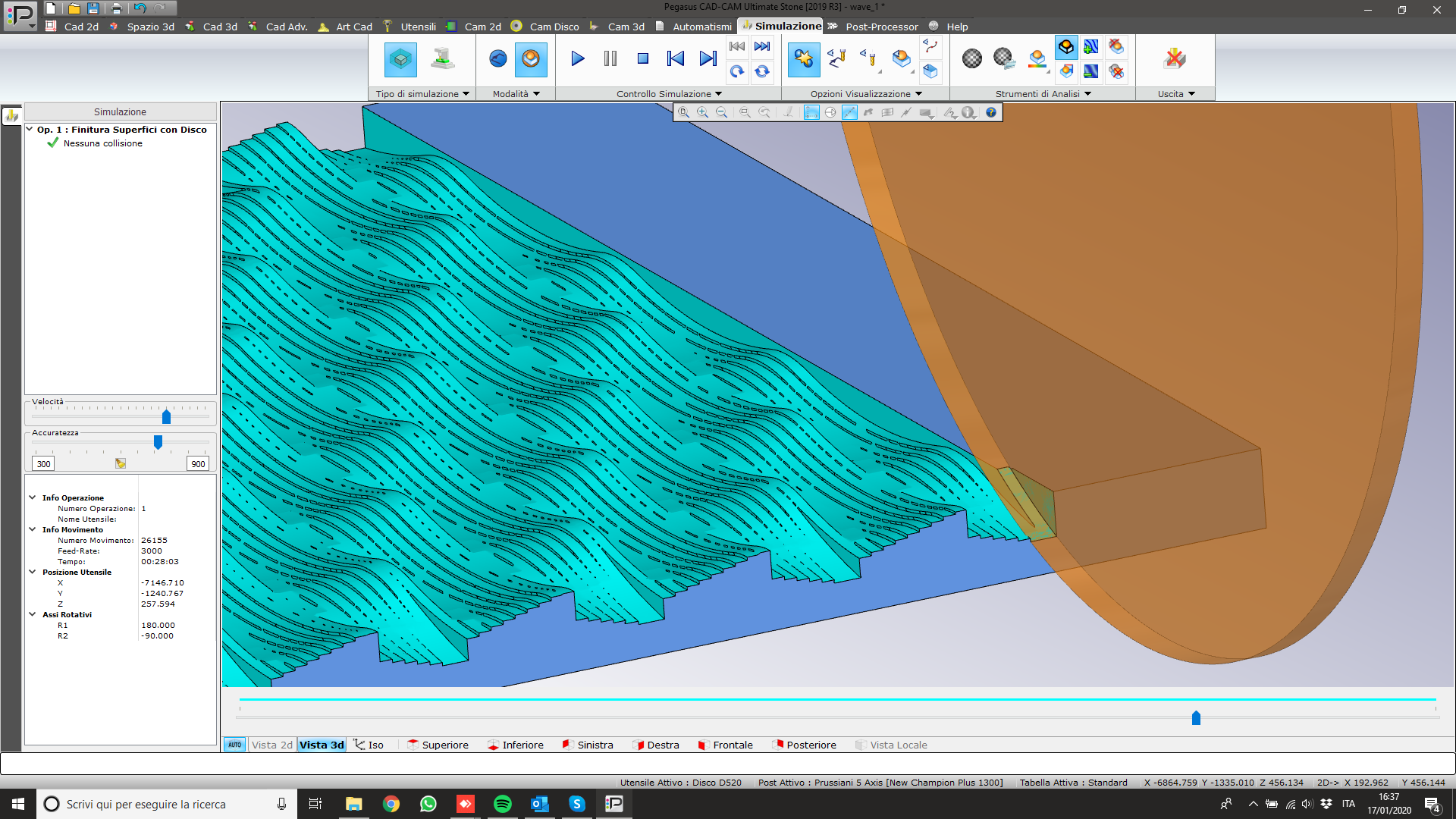Set the view to Iso

(369, 745)
